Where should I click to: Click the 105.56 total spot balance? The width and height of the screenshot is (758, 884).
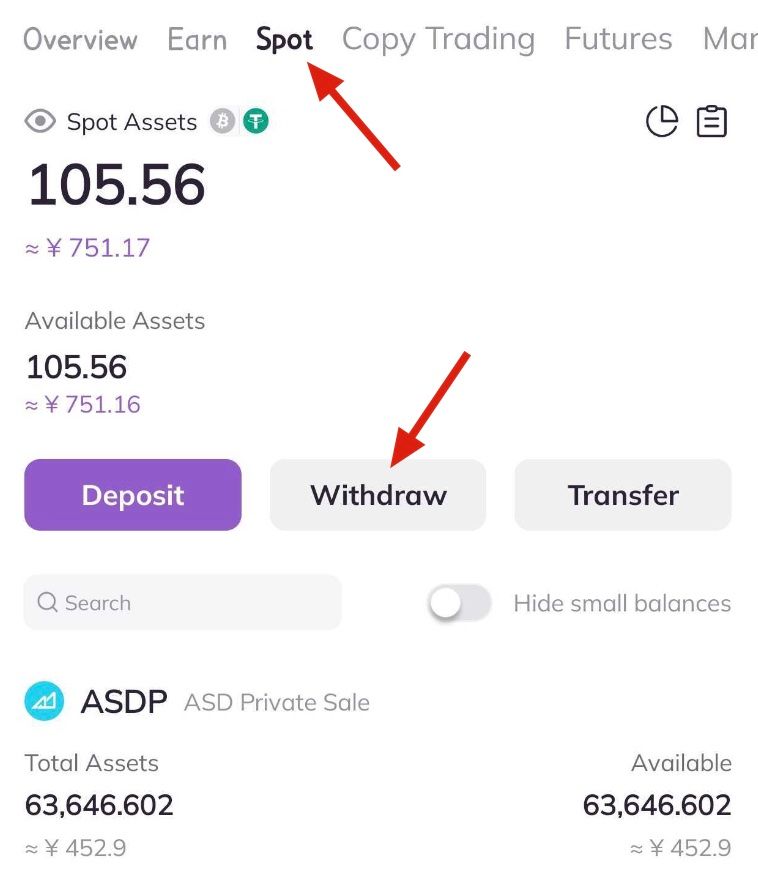(x=116, y=186)
